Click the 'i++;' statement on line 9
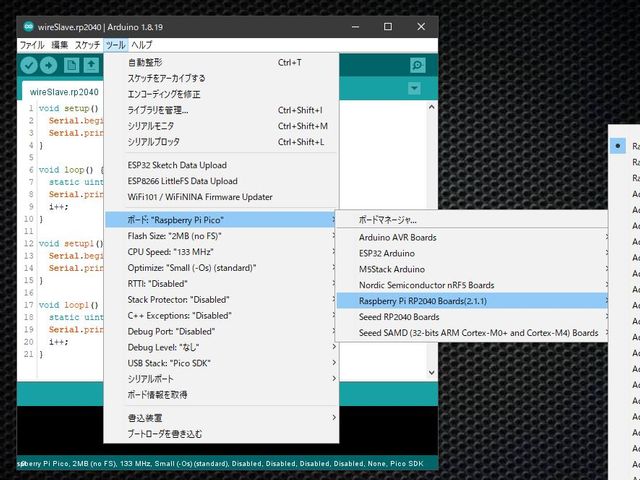Screen dimensions: 640x480 click(x=59, y=207)
